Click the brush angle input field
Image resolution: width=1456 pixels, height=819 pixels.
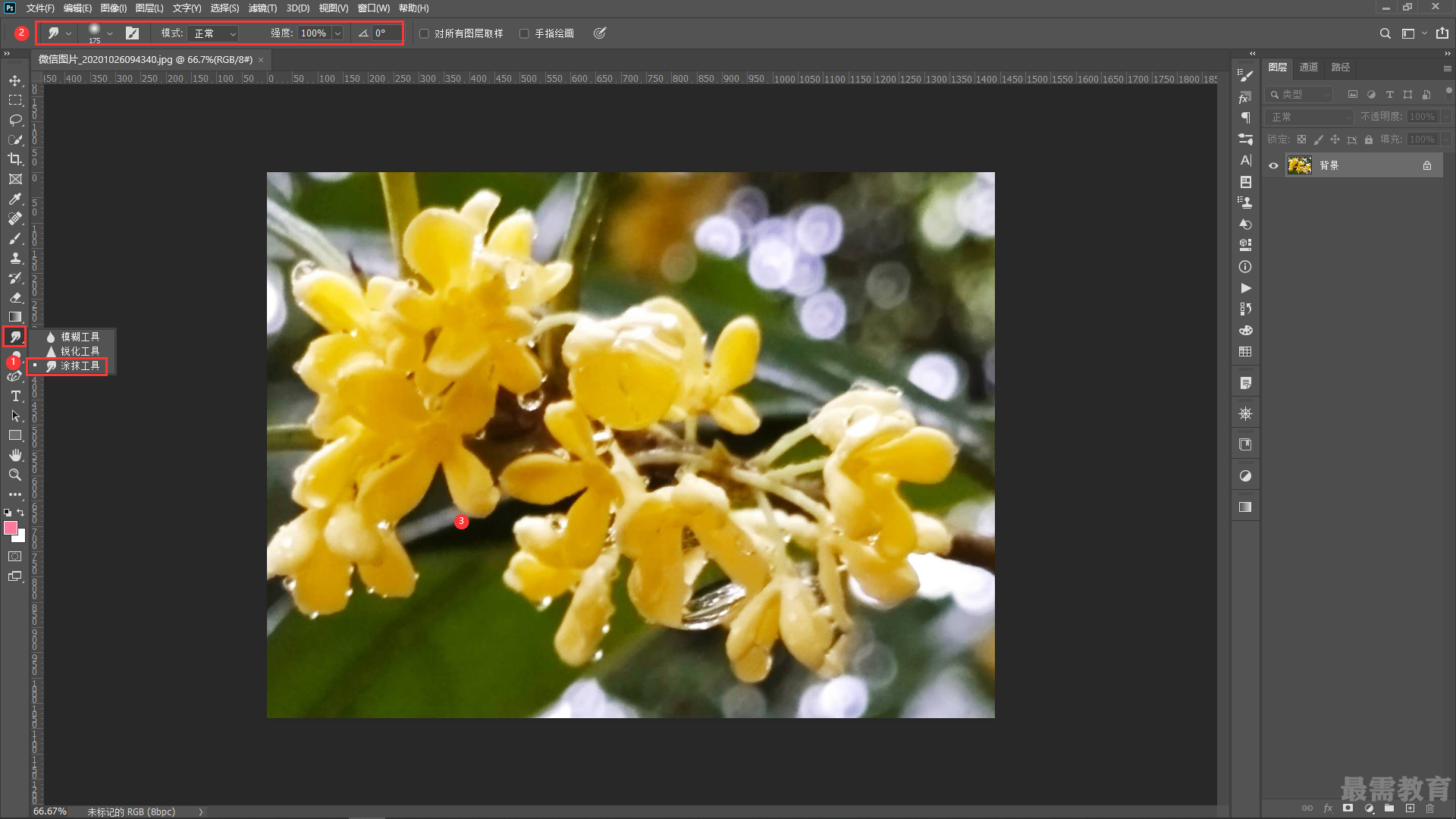[x=387, y=33]
